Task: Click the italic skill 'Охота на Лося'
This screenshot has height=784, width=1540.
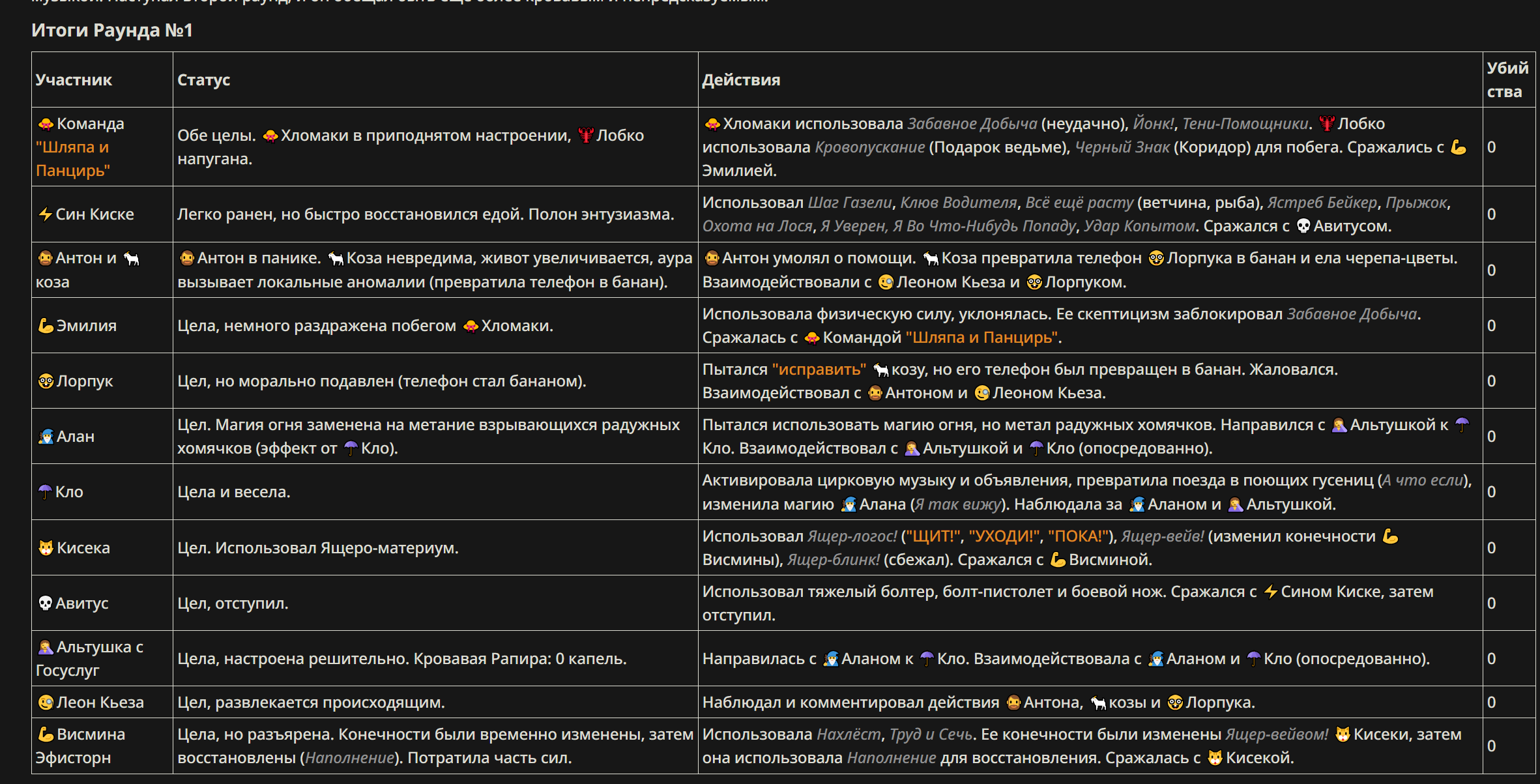Action: pyautogui.click(x=757, y=226)
